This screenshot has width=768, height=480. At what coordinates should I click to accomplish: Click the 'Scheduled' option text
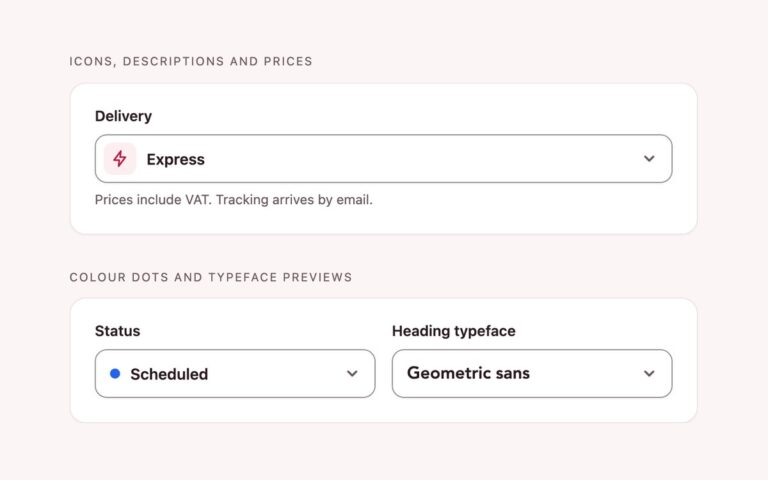pos(169,374)
